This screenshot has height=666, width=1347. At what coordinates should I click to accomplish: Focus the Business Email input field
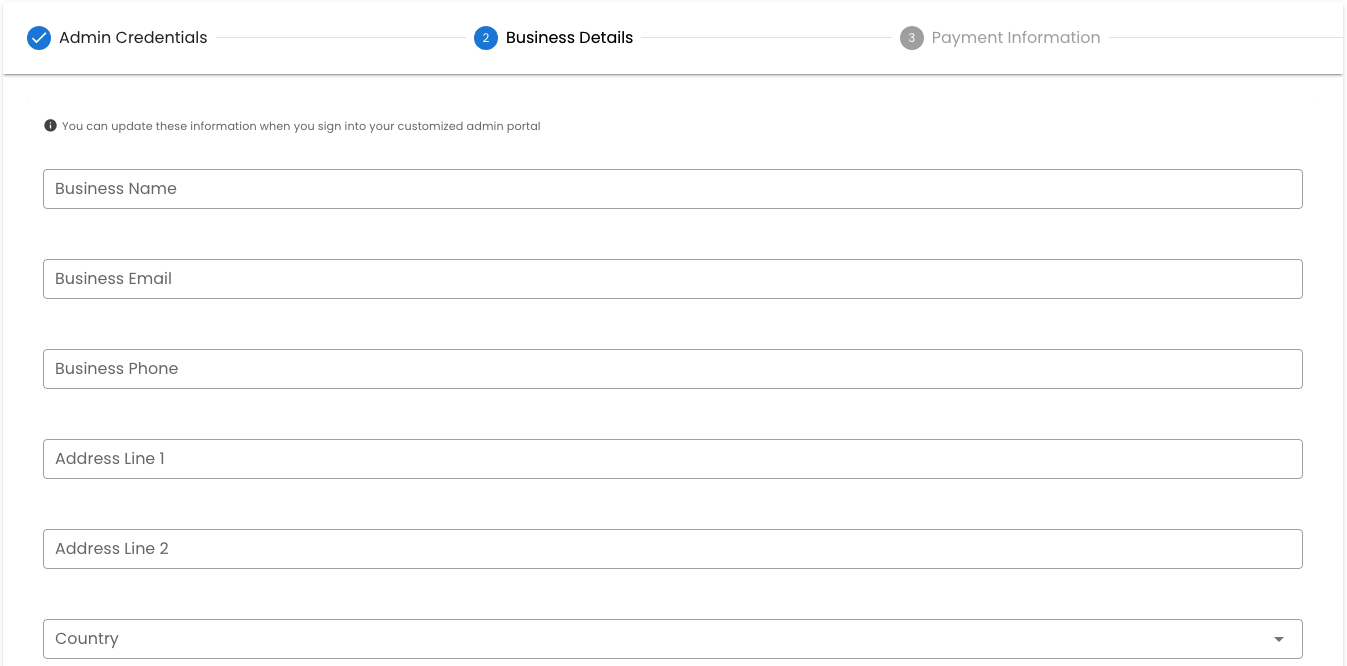pyautogui.click(x=672, y=279)
